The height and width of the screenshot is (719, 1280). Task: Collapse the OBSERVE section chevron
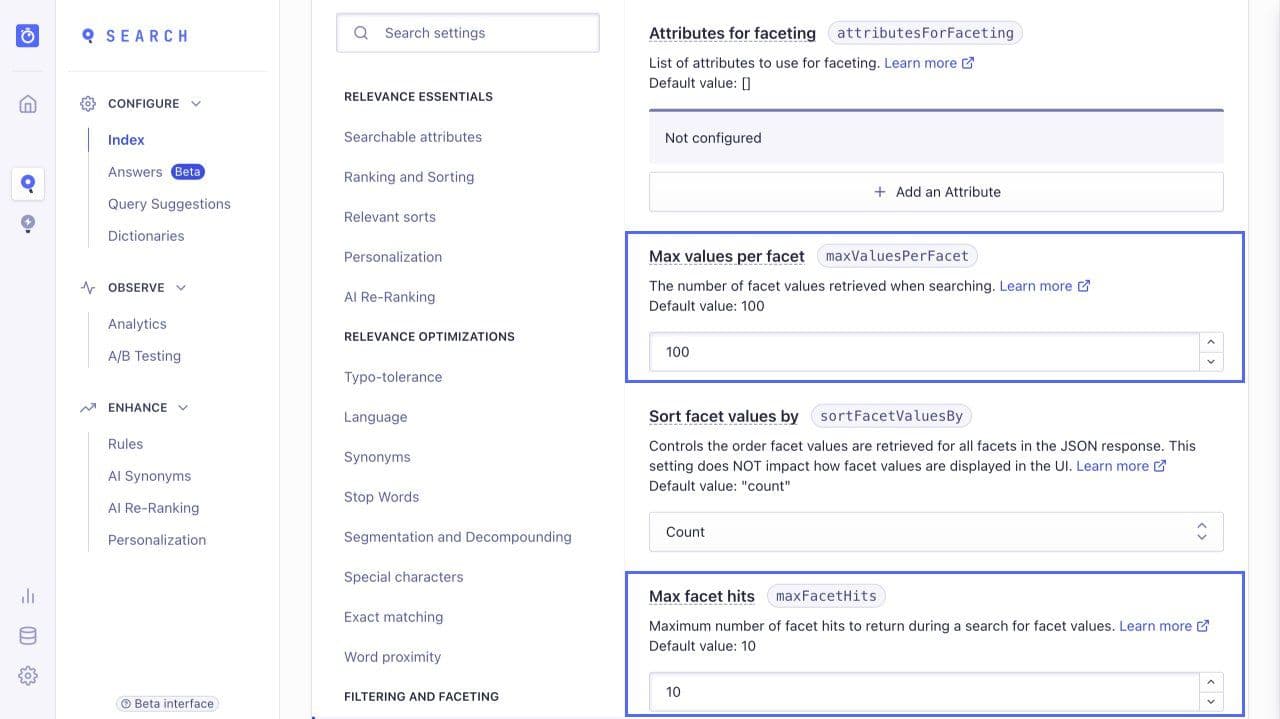(x=181, y=288)
